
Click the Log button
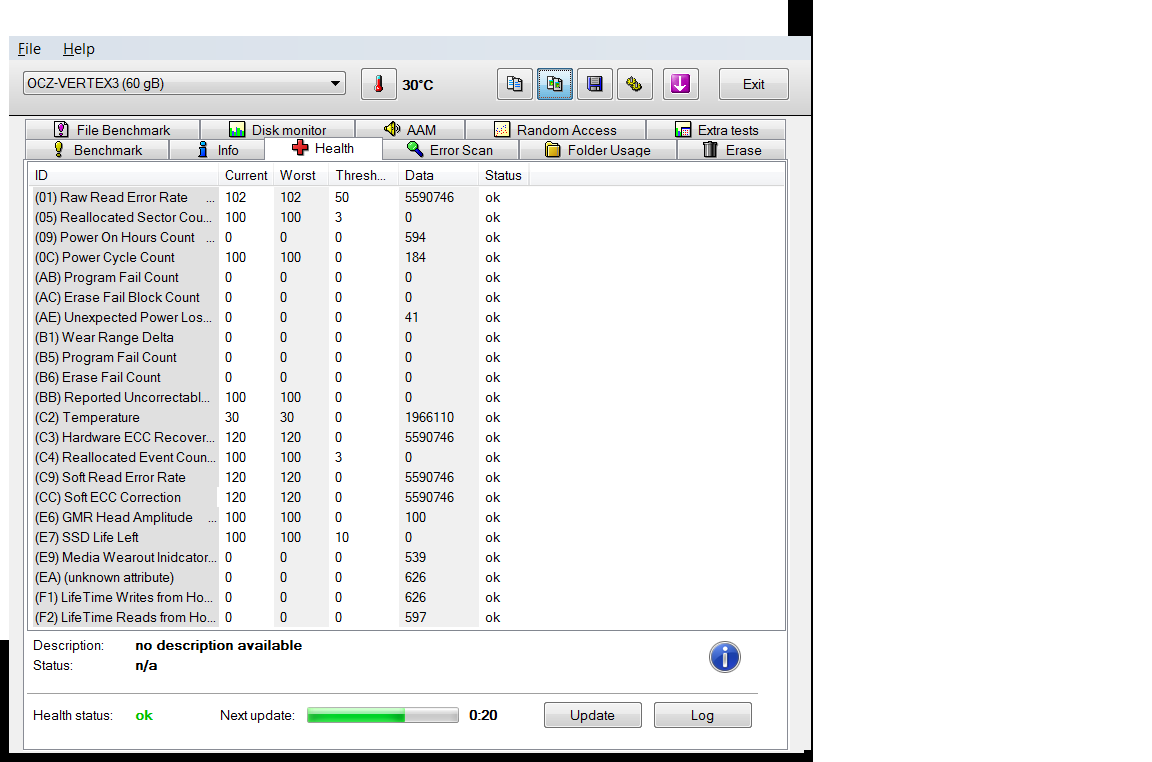(x=702, y=715)
